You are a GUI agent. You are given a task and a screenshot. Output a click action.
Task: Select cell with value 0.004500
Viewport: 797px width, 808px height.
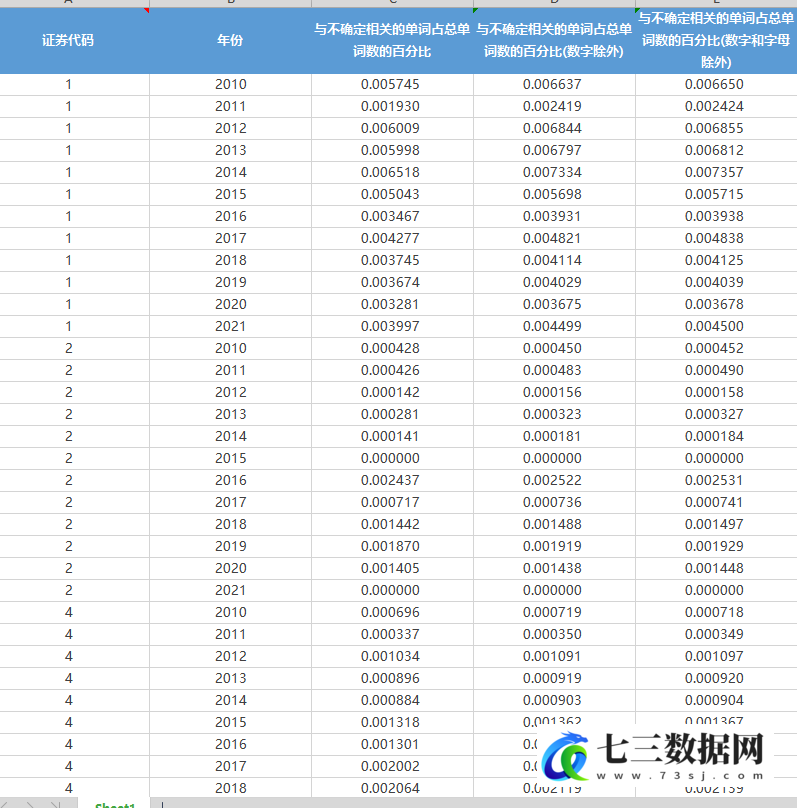pyautogui.click(x=716, y=326)
